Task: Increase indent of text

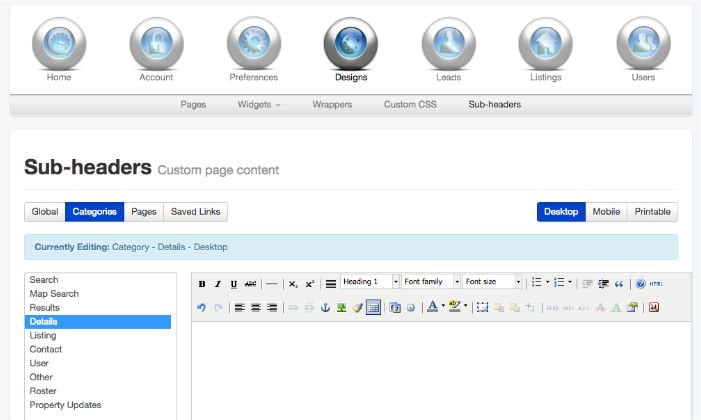Action: [x=603, y=284]
